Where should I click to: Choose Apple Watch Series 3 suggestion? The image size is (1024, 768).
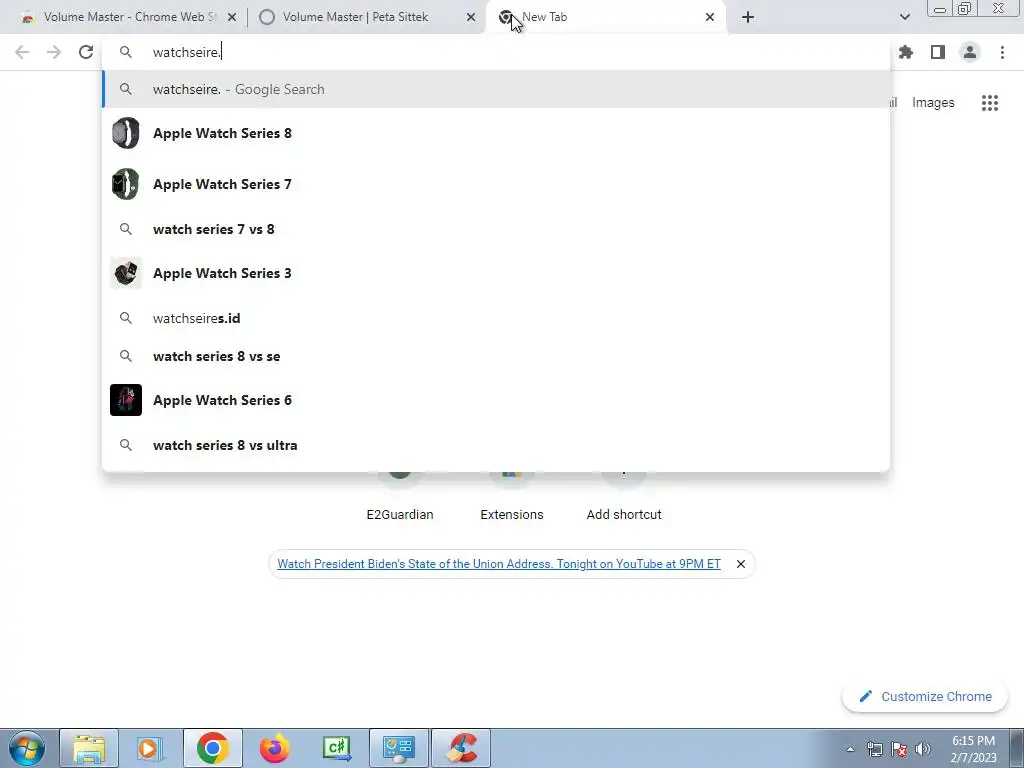[496, 273]
